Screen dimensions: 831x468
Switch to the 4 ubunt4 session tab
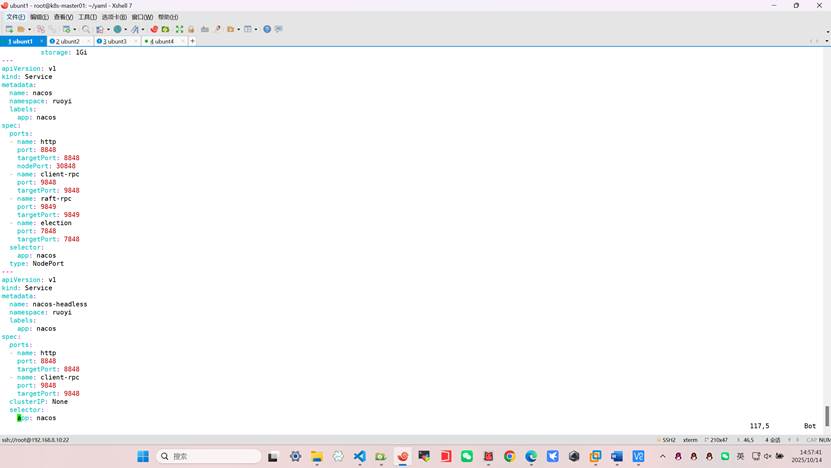click(162, 41)
